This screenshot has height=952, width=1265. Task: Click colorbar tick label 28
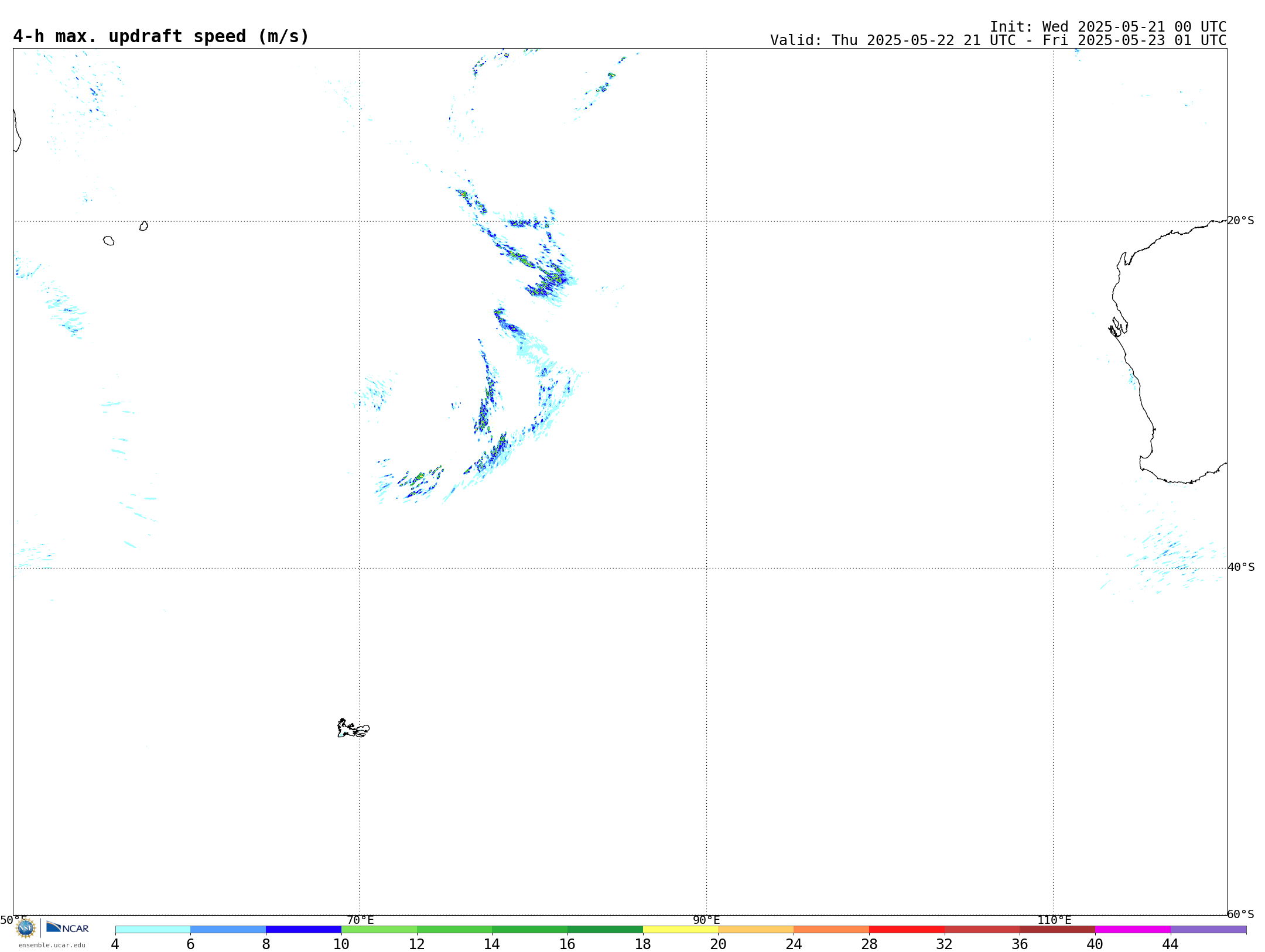[869, 944]
